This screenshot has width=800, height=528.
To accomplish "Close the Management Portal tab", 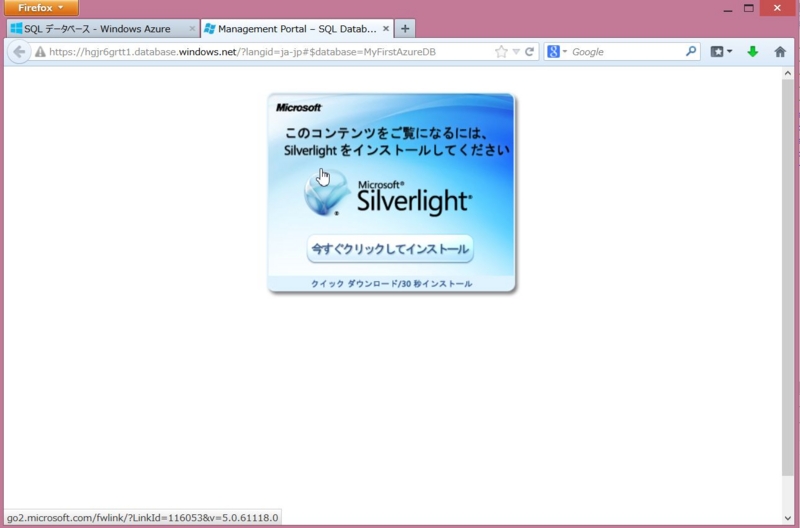I will point(386,29).
